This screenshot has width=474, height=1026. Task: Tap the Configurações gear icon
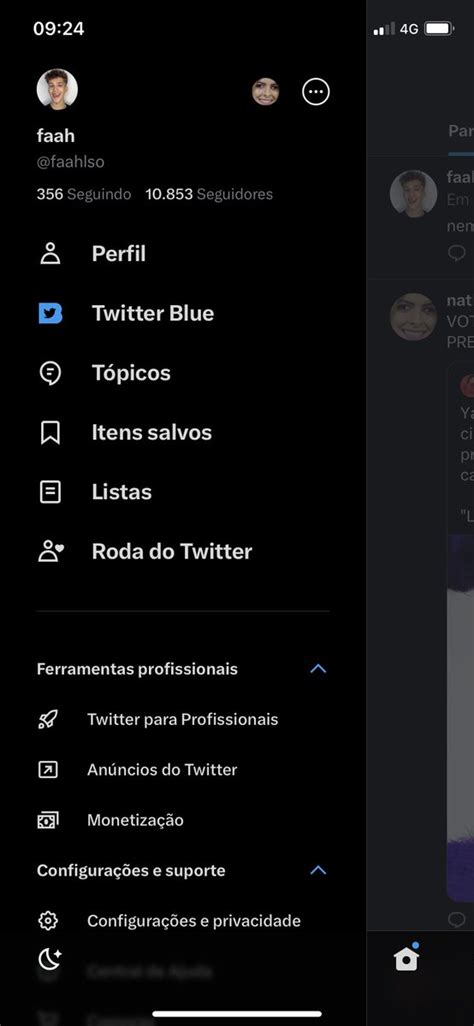48,921
